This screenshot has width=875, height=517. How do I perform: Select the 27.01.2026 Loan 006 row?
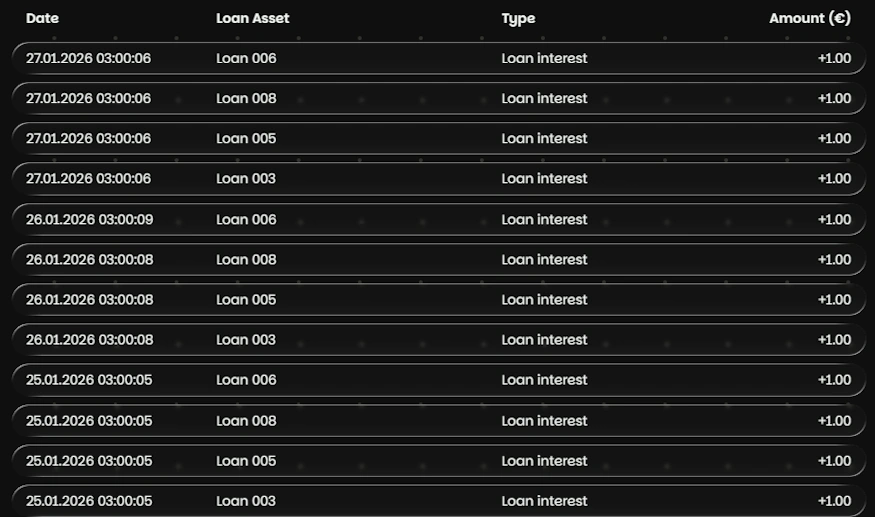pyautogui.click(x=438, y=58)
